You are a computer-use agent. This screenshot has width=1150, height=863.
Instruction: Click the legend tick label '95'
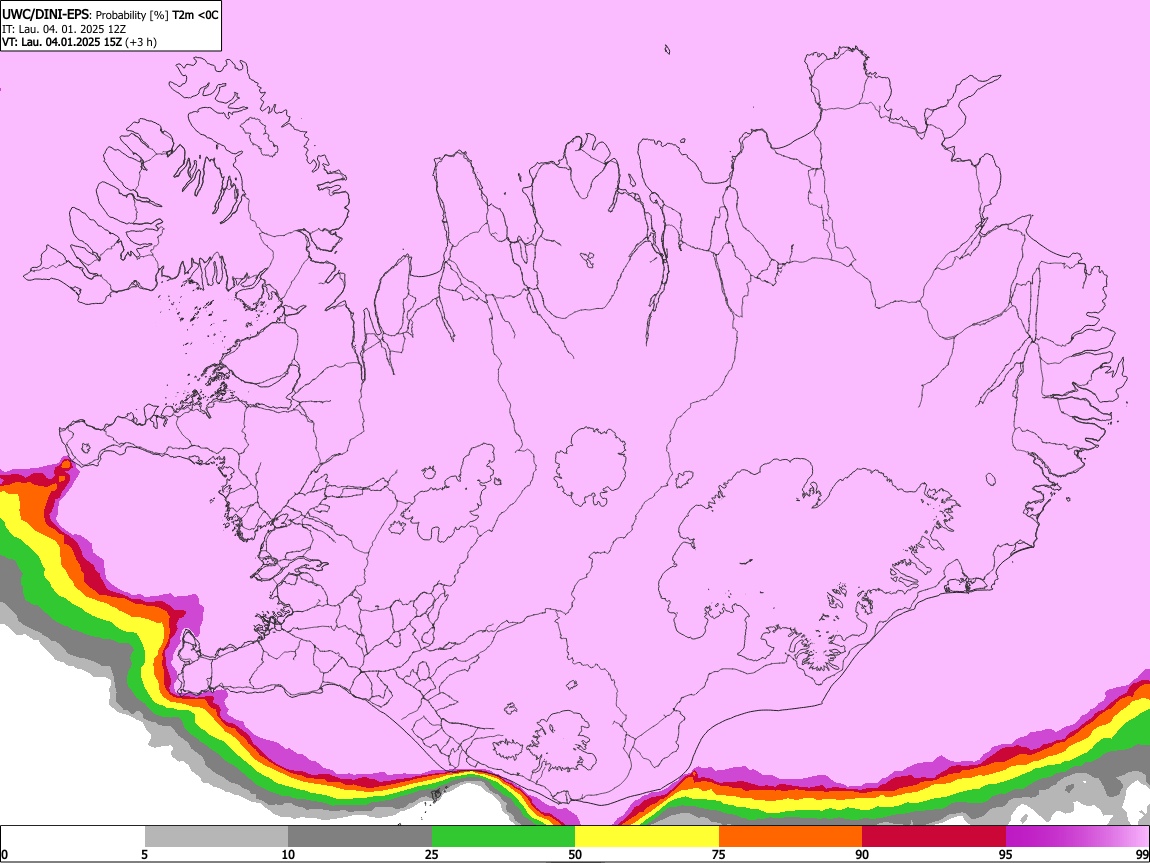pyautogui.click(x=1006, y=855)
